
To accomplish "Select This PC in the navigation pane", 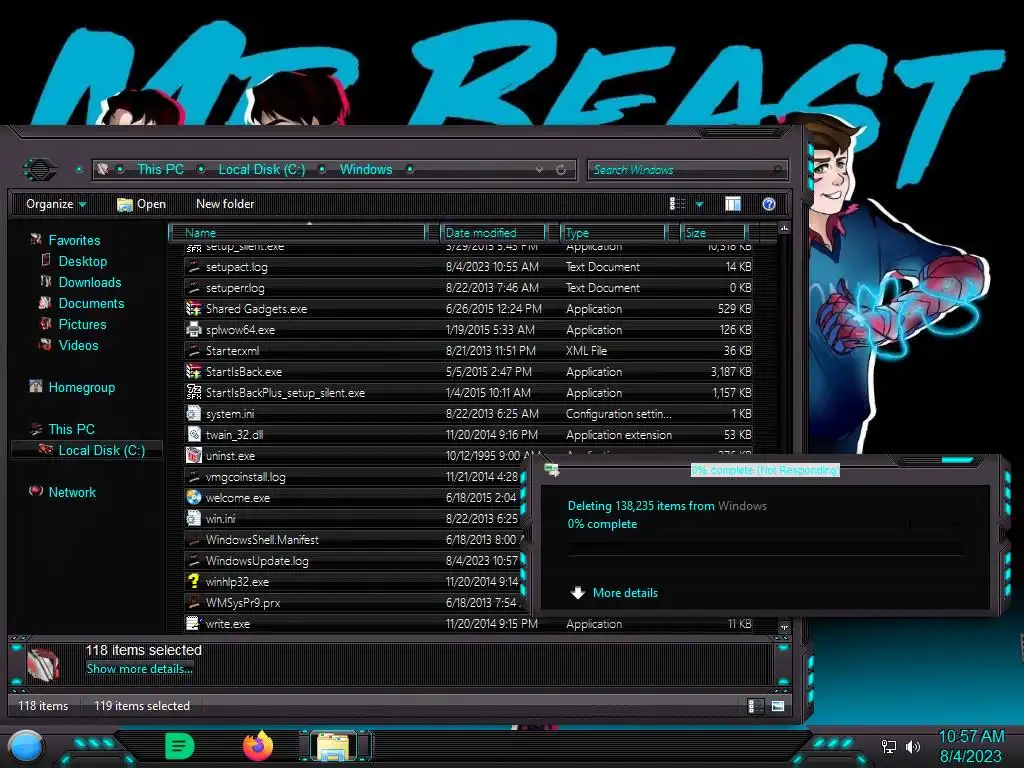I will tap(71, 429).
